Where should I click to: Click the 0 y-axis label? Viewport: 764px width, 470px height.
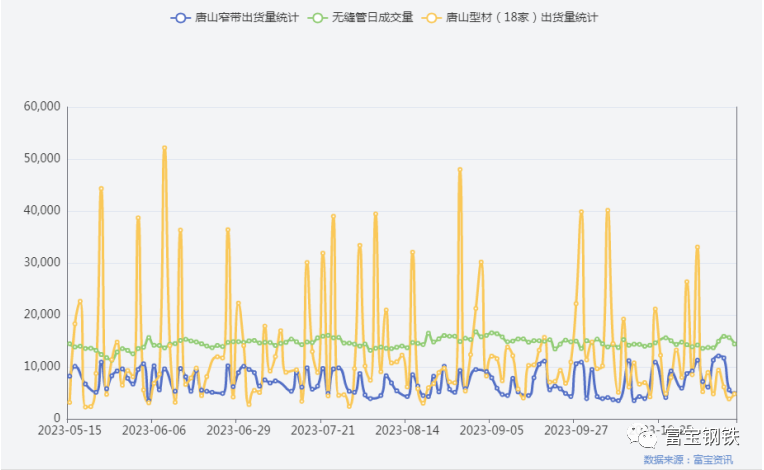(x=57, y=418)
